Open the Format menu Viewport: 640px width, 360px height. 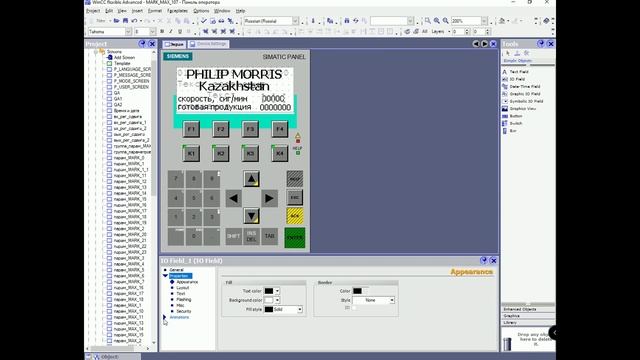[x=155, y=11]
